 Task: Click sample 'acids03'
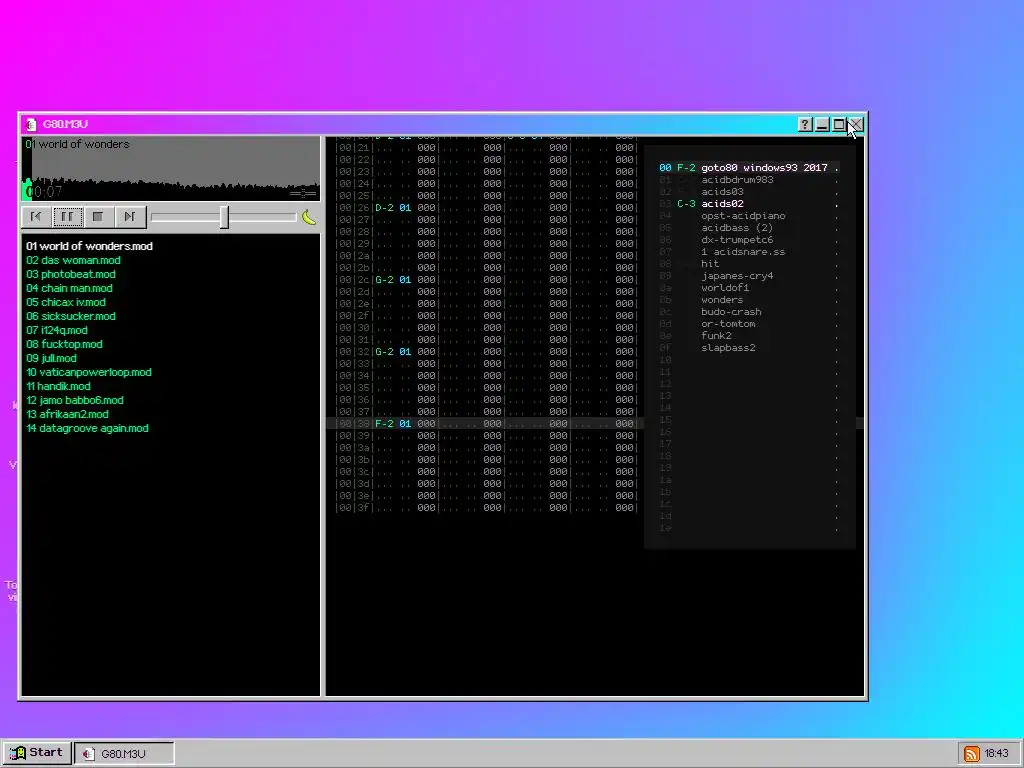pyautogui.click(x=722, y=192)
